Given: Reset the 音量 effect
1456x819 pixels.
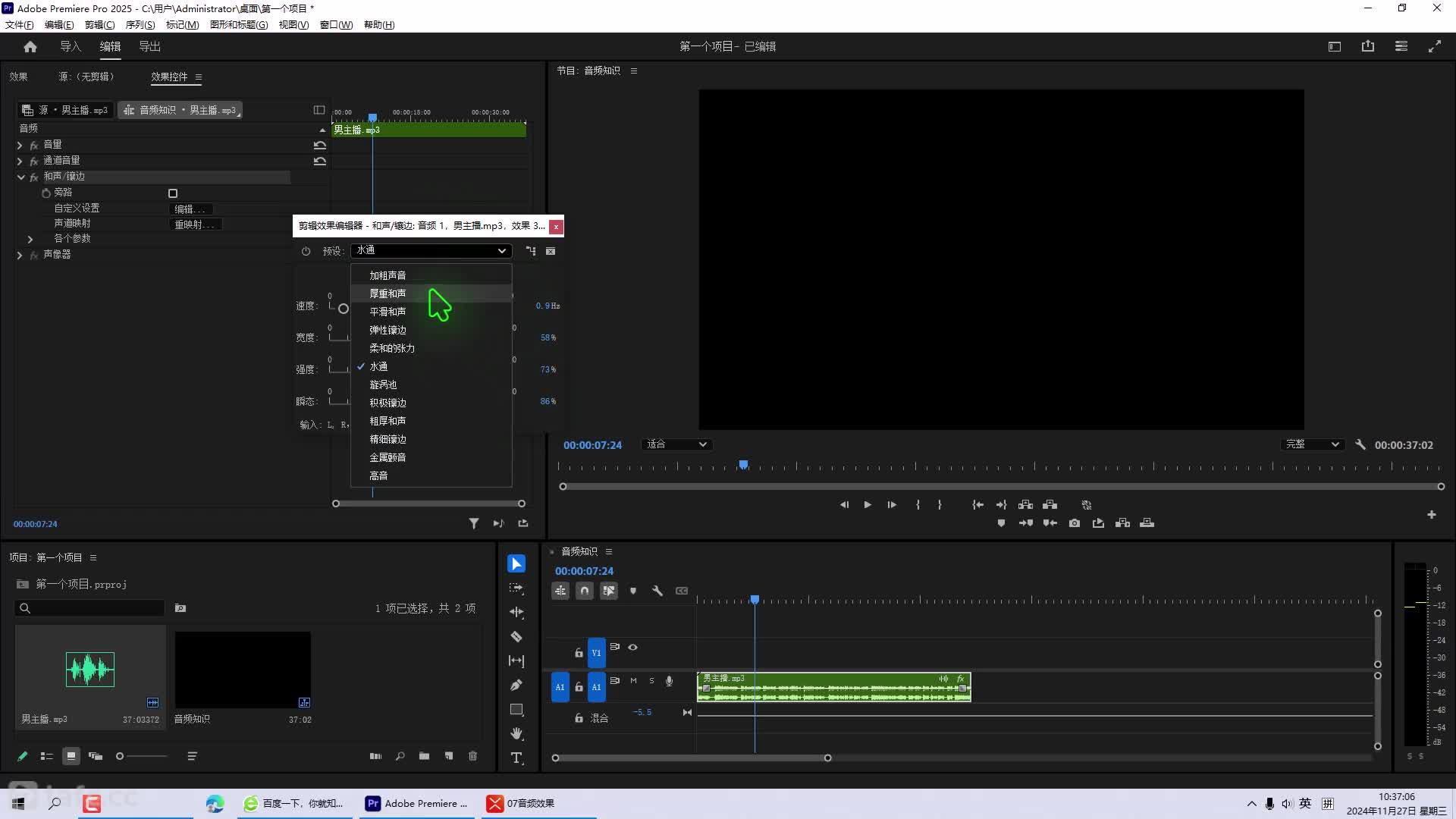Looking at the screenshot, I should 320,145.
